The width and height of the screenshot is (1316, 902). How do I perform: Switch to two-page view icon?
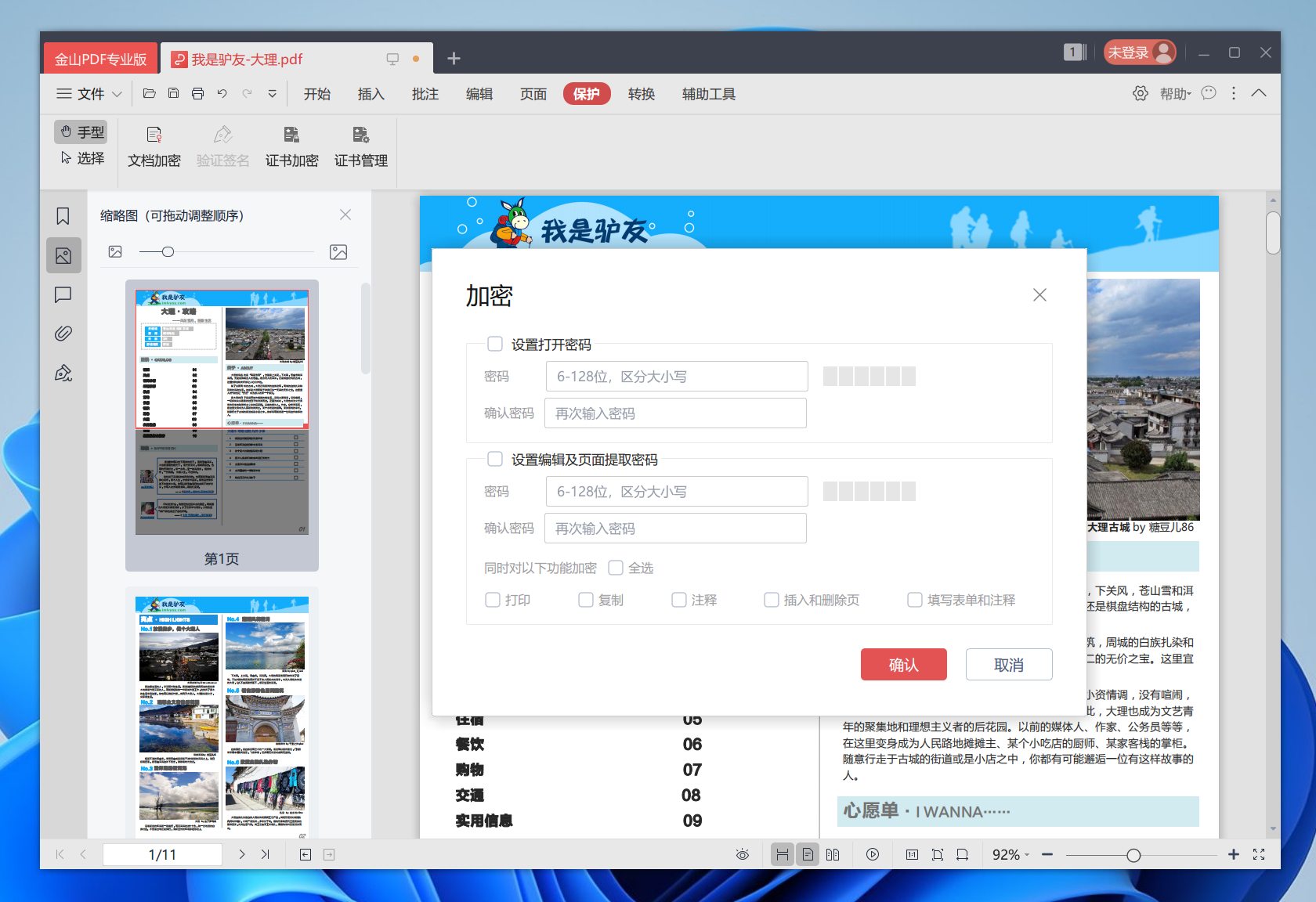pos(833,854)
